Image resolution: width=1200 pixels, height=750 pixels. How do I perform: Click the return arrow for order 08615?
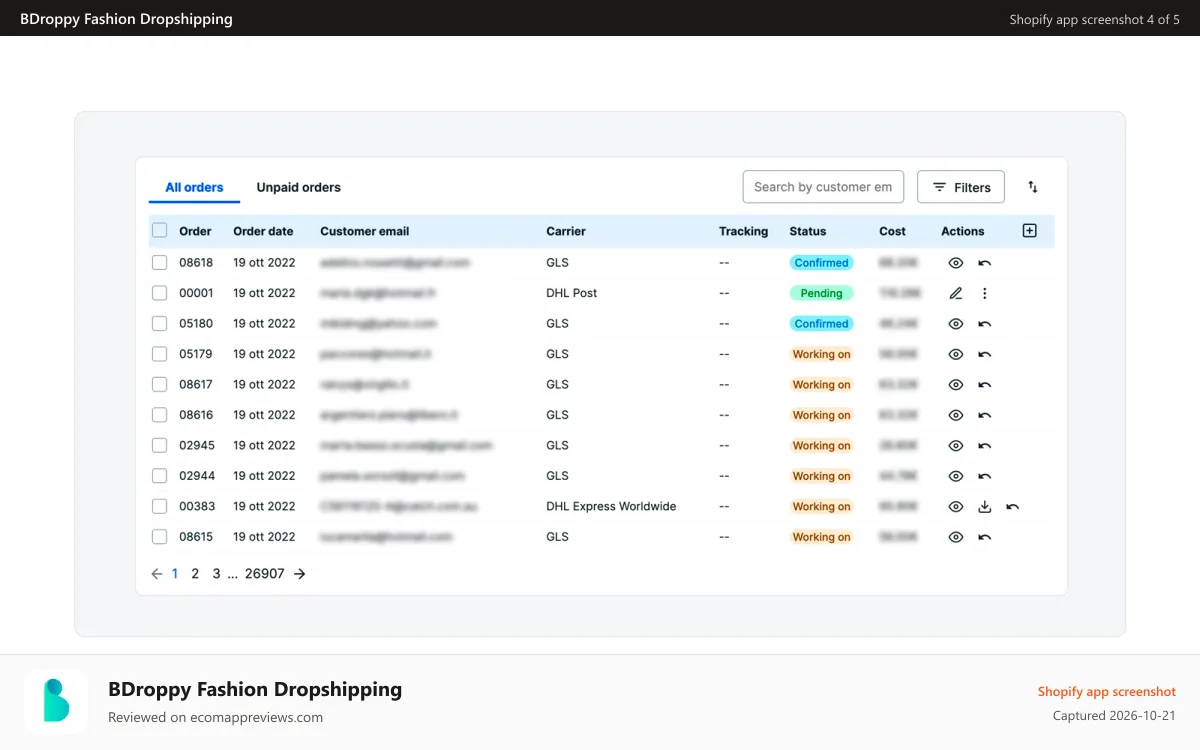coord(984,537)
